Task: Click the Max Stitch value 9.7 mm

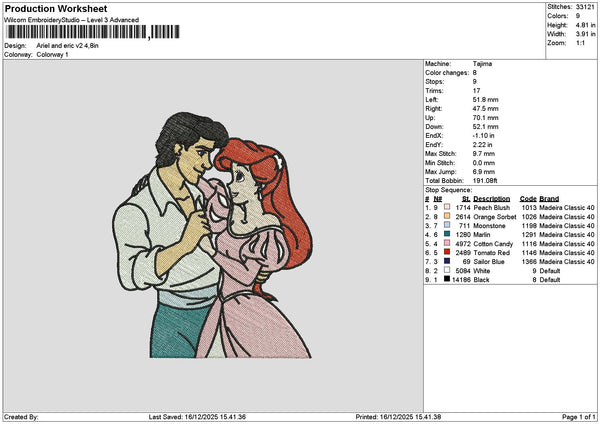Action: (484, 154)
